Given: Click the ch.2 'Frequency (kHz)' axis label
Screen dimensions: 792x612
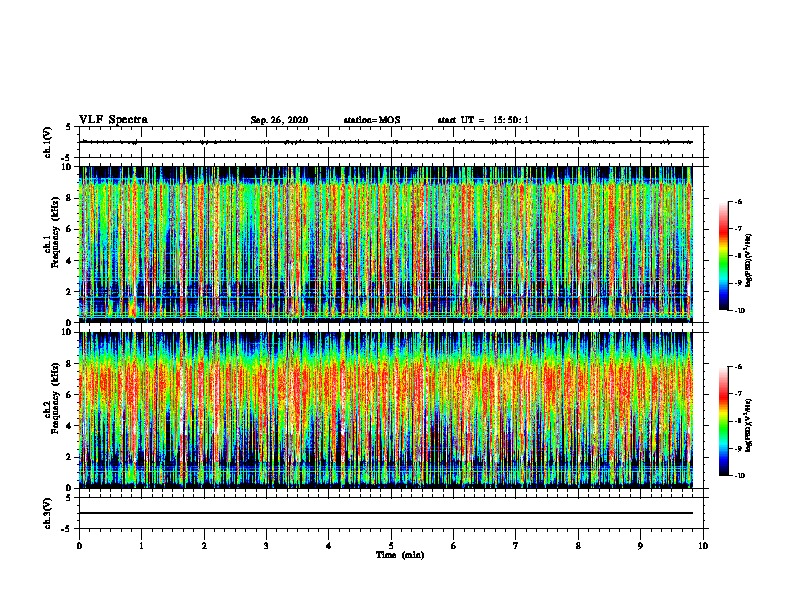Looking at the screenshot, I should 55,398.
